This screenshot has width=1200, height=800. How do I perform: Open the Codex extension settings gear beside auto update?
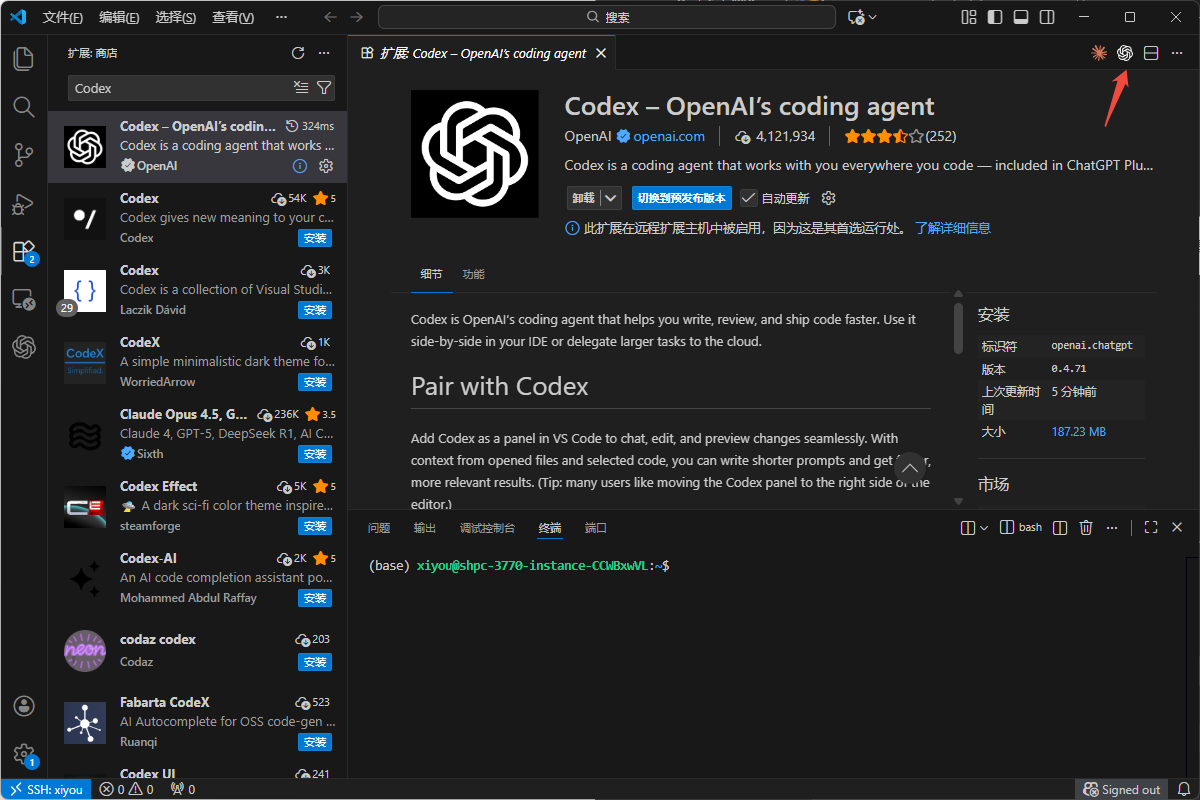tap(828, 198)
